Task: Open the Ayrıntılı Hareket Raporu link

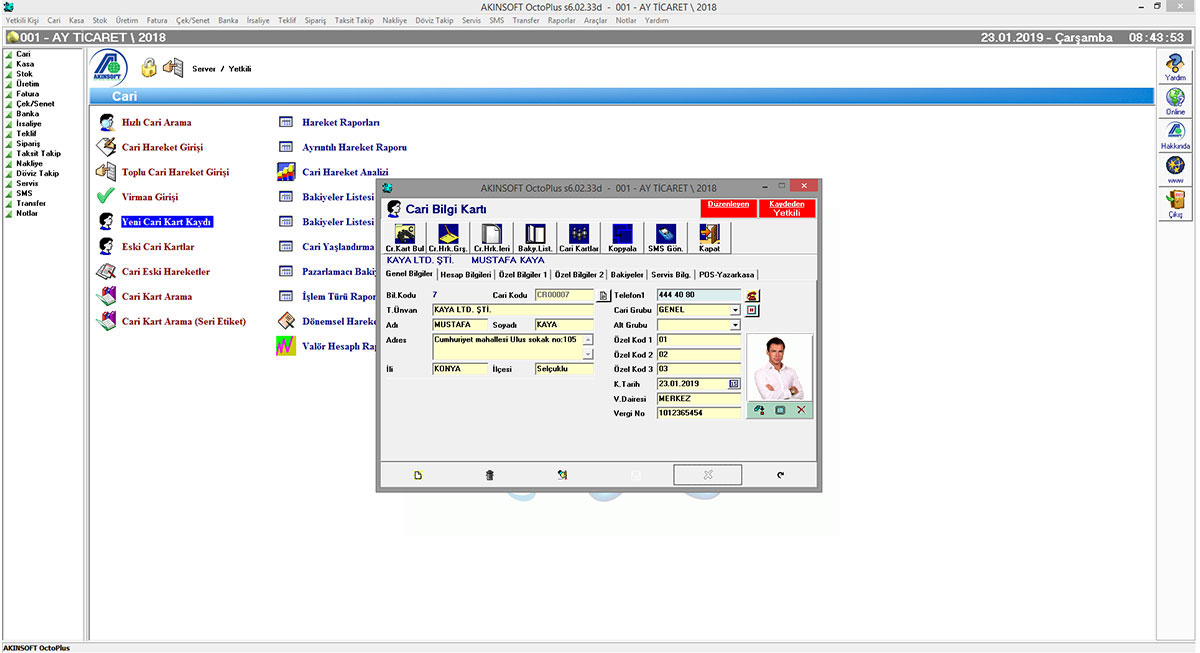Action: tap(355, 148)
